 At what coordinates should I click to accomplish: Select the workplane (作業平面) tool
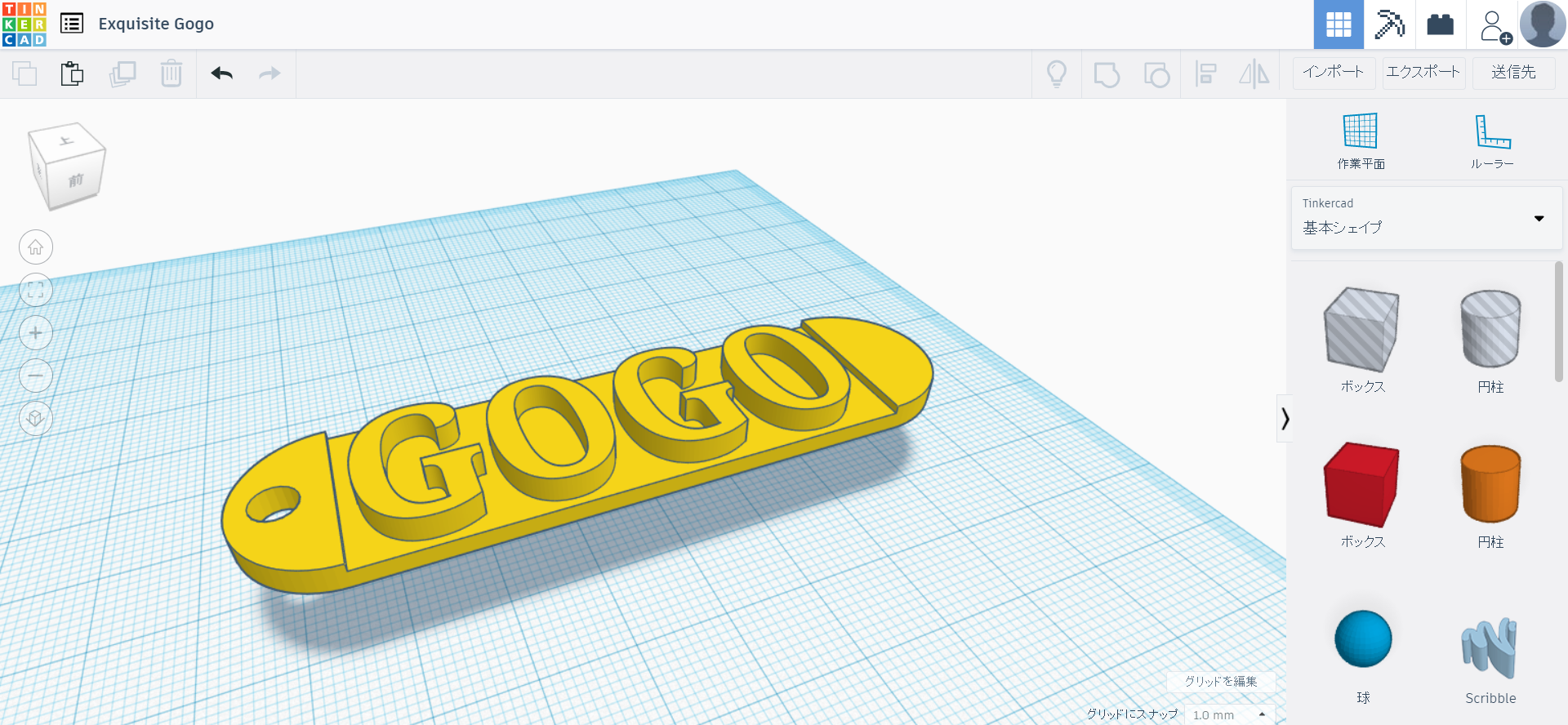pos(1361,140)
